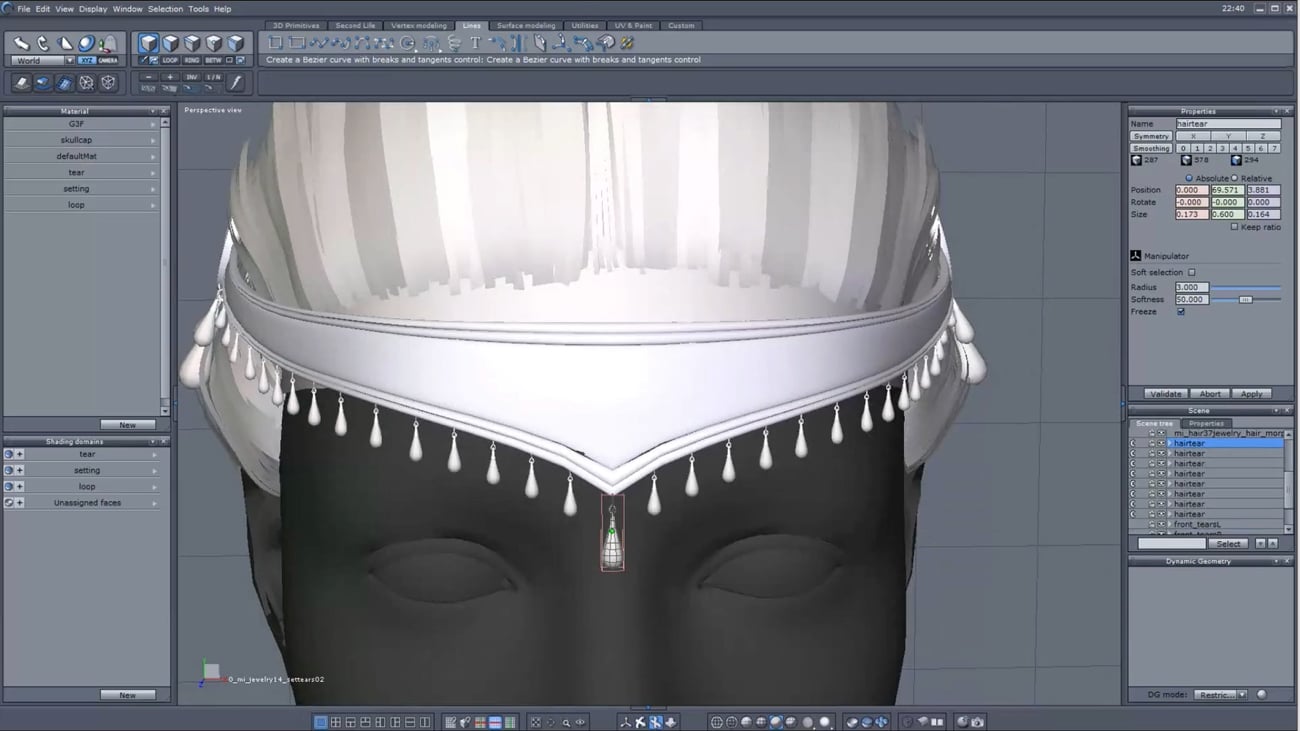This screenshot has height=731, width=1300.
Task: Switch to the Surface modeling tab
Action: coord(526,25)
